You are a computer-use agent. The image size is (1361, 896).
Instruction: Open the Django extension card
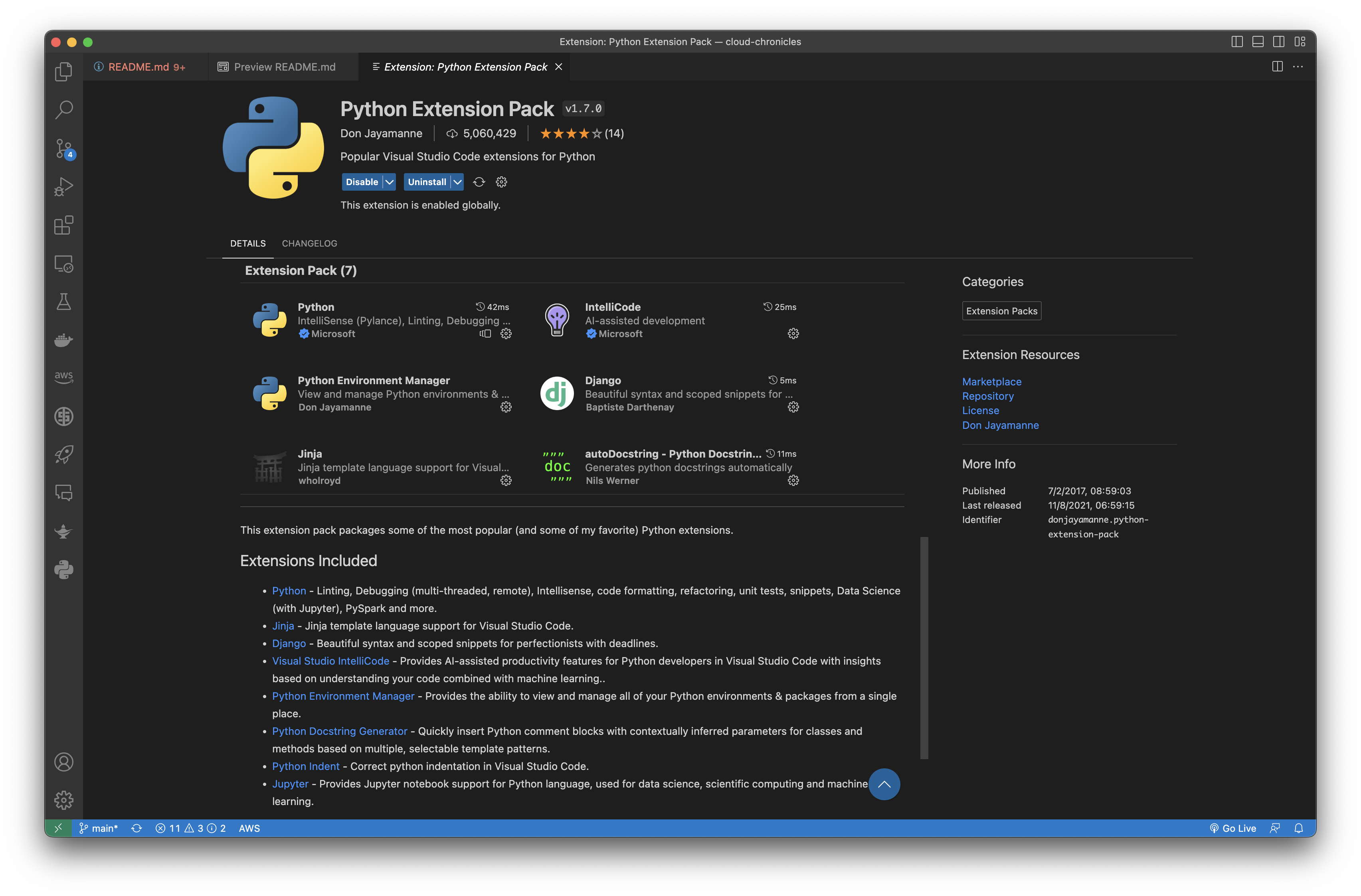coord(670,394)
